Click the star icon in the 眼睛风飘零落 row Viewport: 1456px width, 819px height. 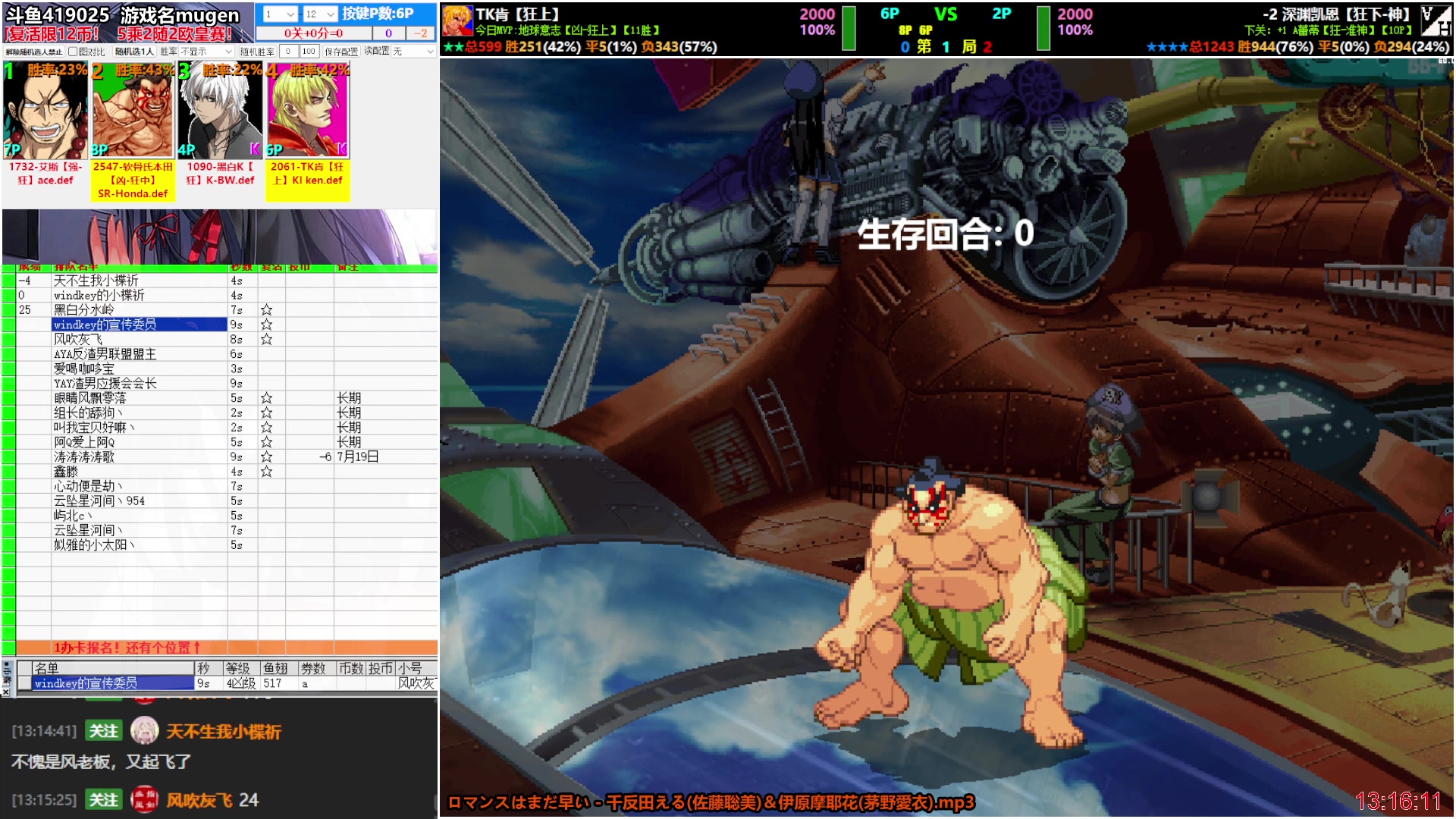click(x=266, y=398)
